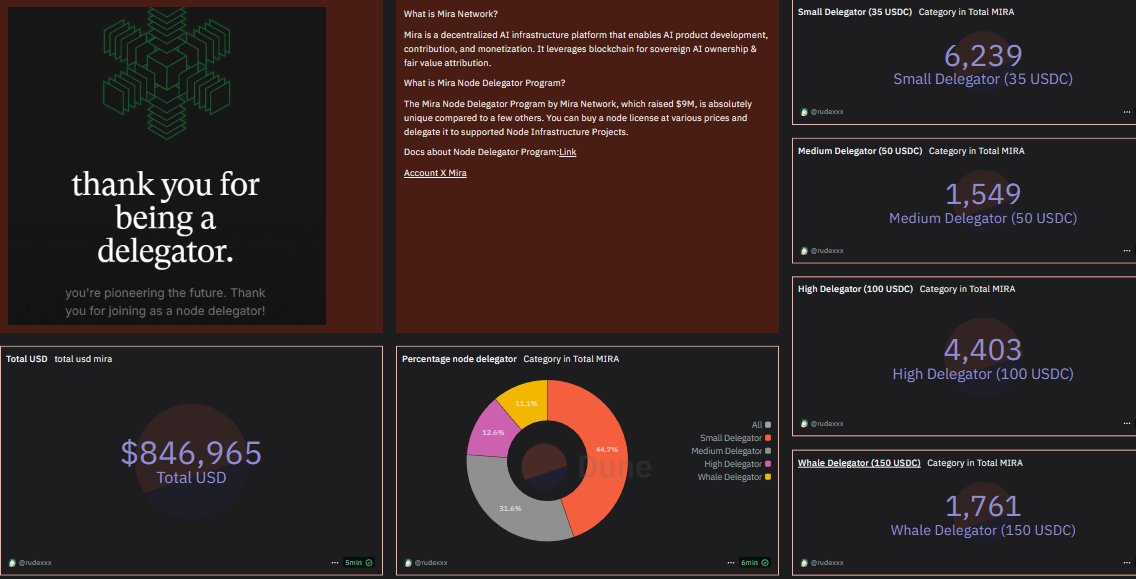1136x579 pixels.
Task: Toggle the All legend entry
Action: [x=761, y=425]
